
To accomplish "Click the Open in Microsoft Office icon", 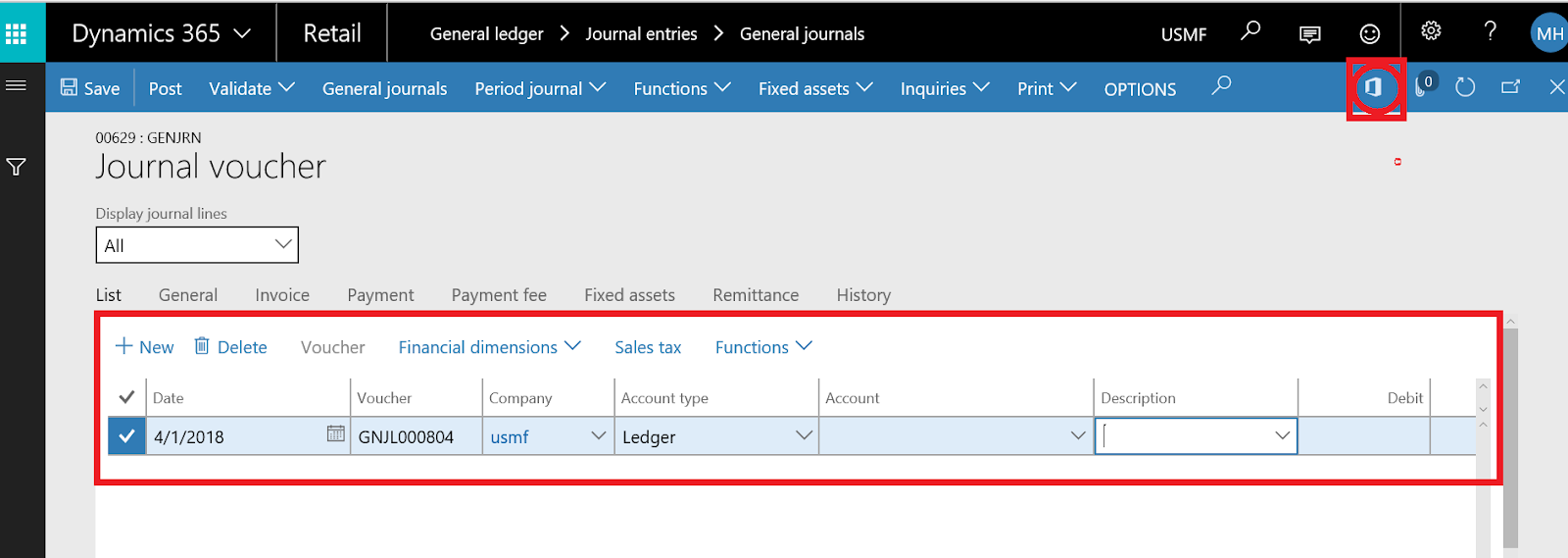I will tap(1374, 87).
